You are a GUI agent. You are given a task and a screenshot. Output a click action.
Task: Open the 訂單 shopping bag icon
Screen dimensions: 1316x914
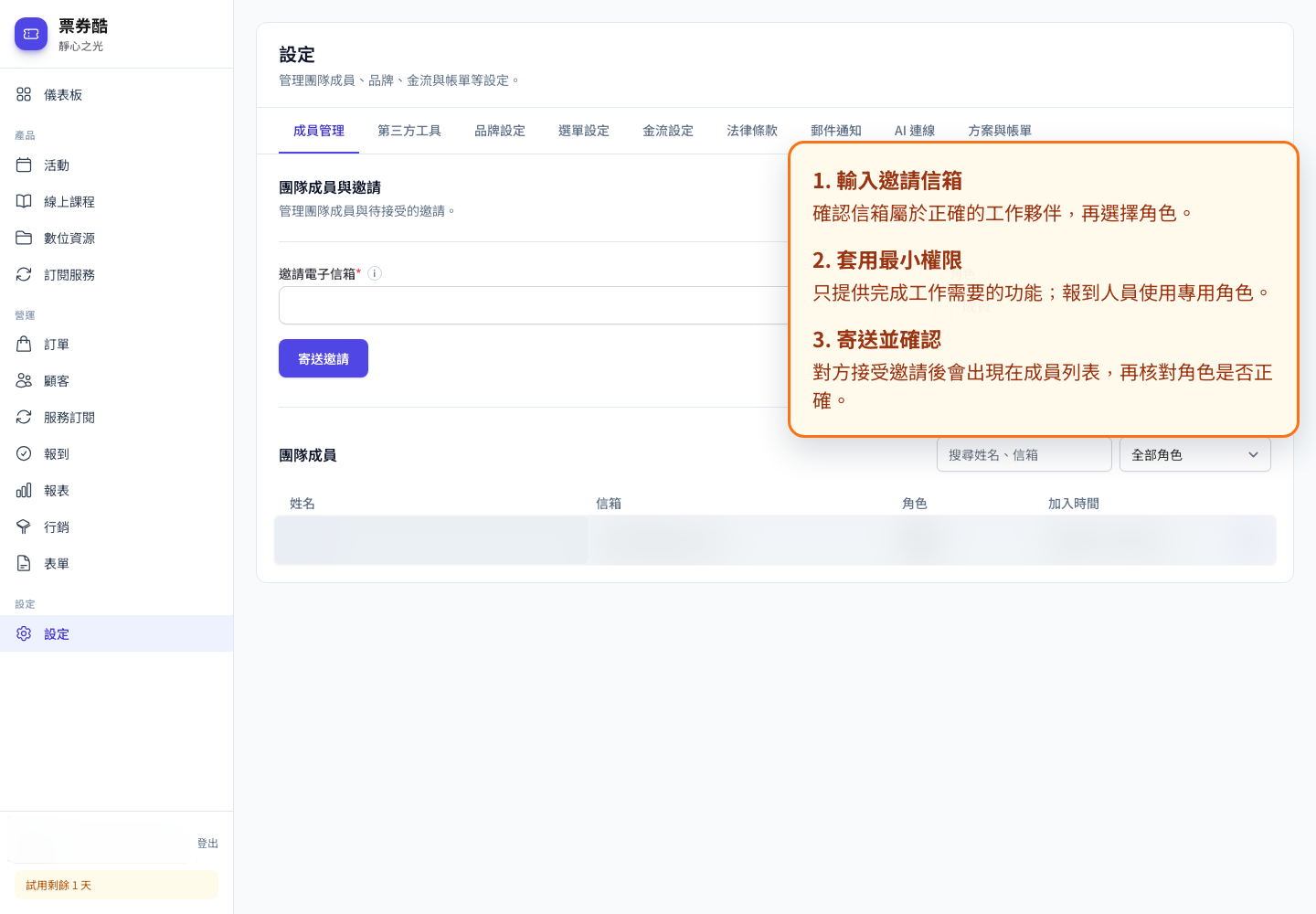click(24, 344)
